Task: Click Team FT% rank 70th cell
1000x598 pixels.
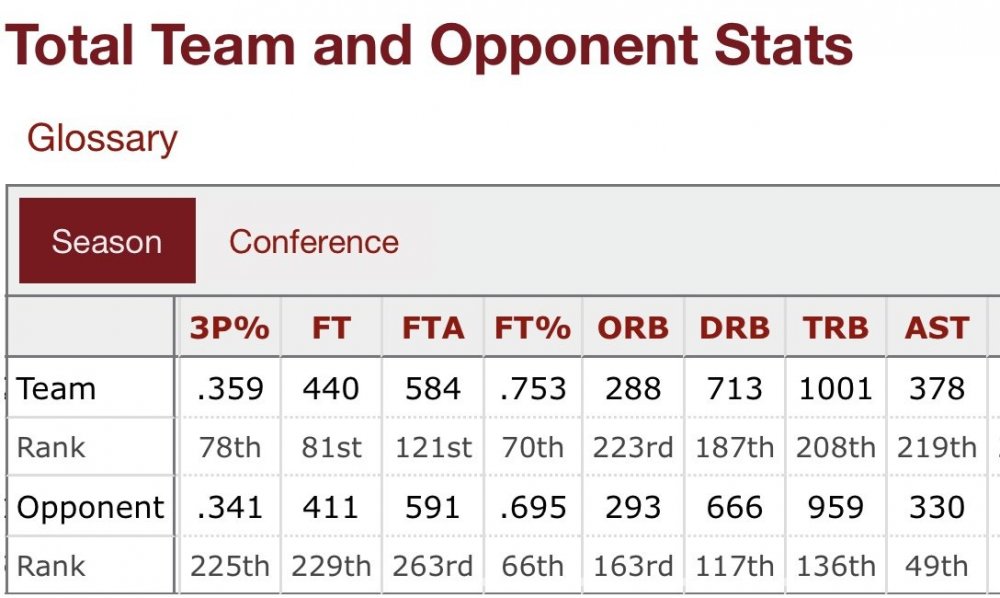Action: click(x=533, y=448)
